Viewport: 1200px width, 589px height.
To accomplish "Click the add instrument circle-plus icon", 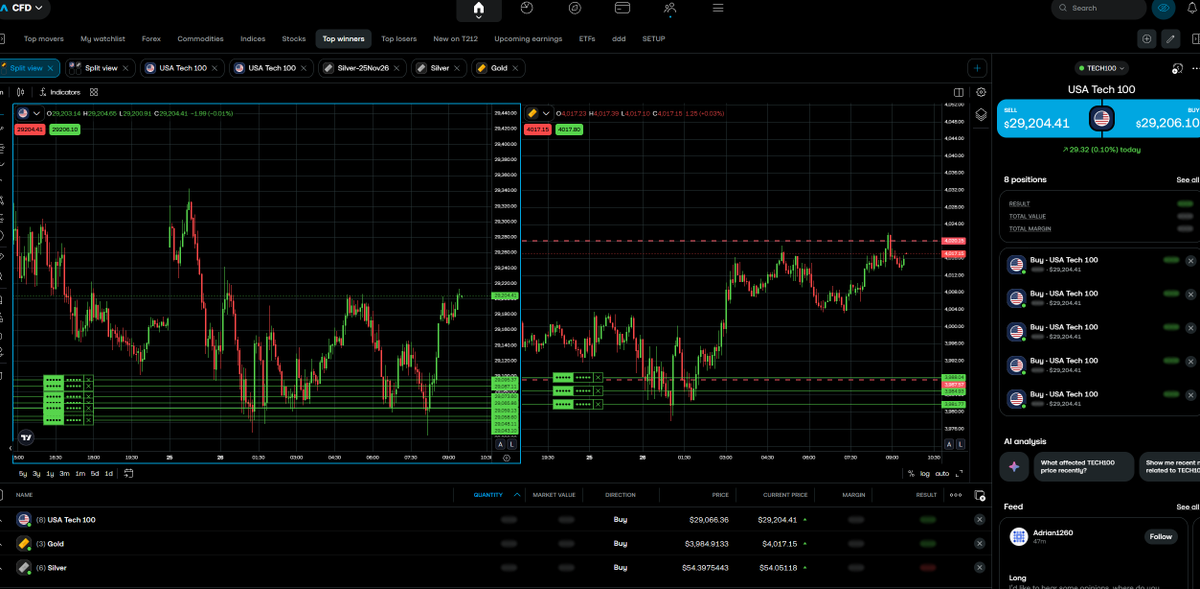I will [1146, 39].
